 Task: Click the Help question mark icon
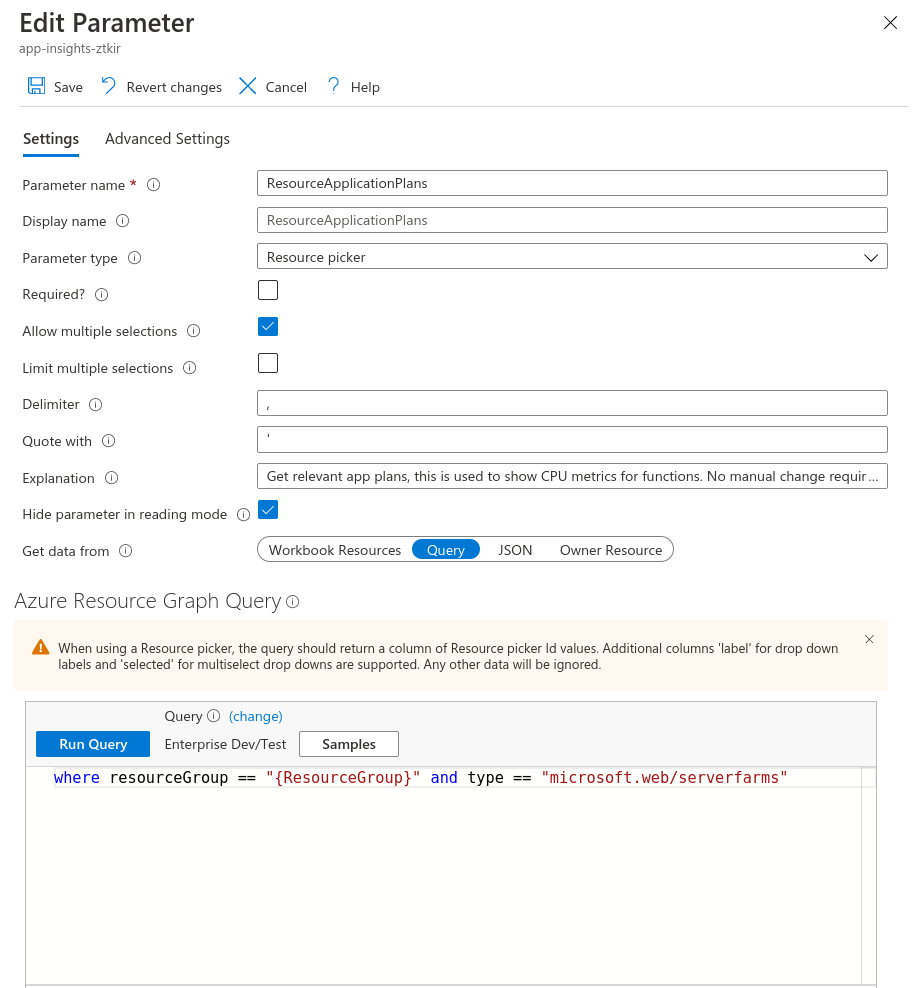click(334, 86)
